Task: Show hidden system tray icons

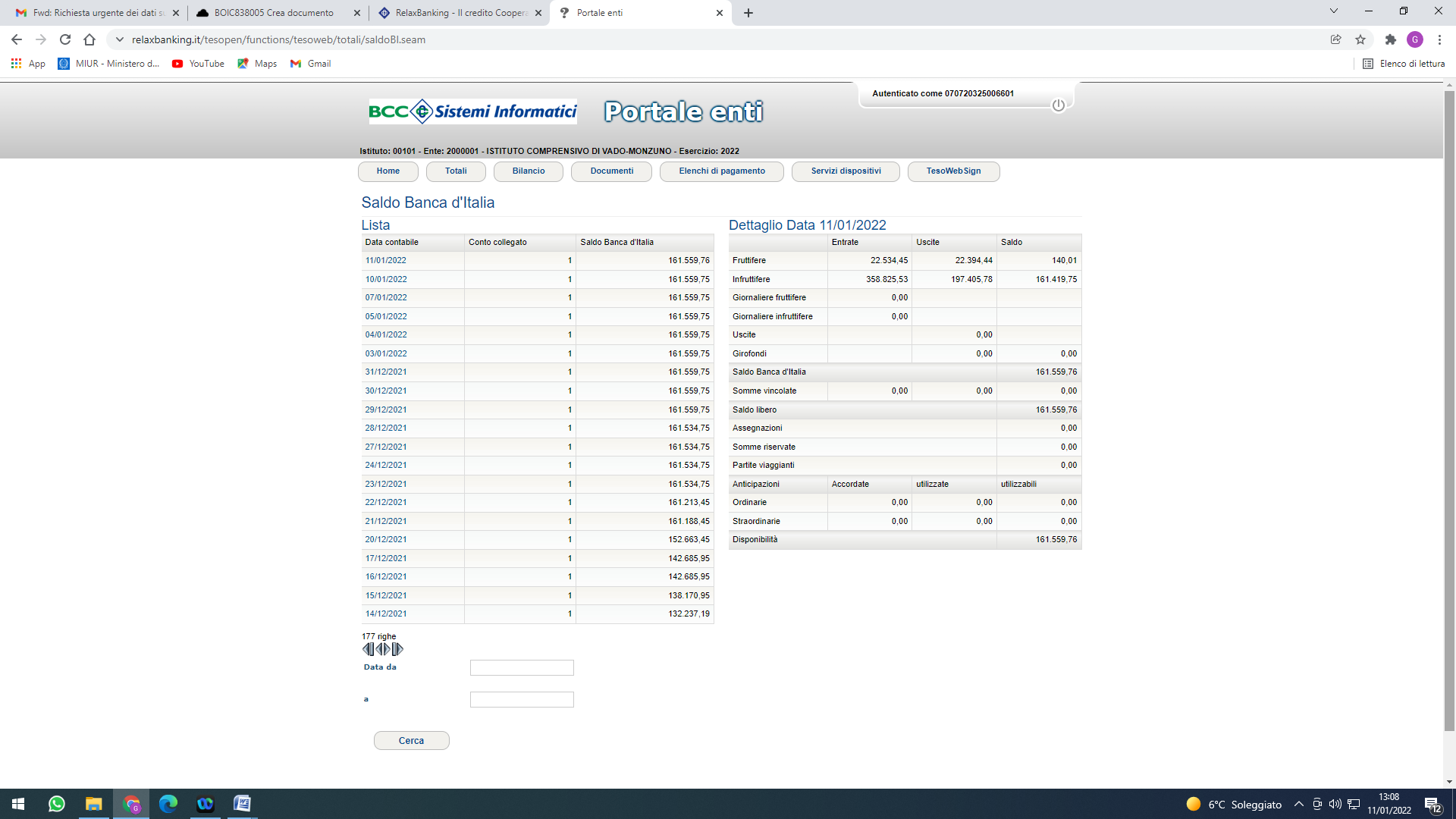Action: pyautogui.click(x=1298, y=805)
